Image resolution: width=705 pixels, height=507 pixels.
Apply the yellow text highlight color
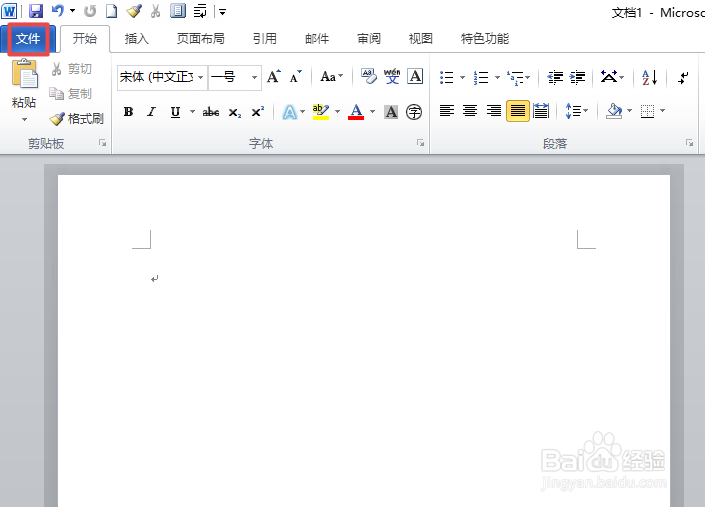coord(321,112)
